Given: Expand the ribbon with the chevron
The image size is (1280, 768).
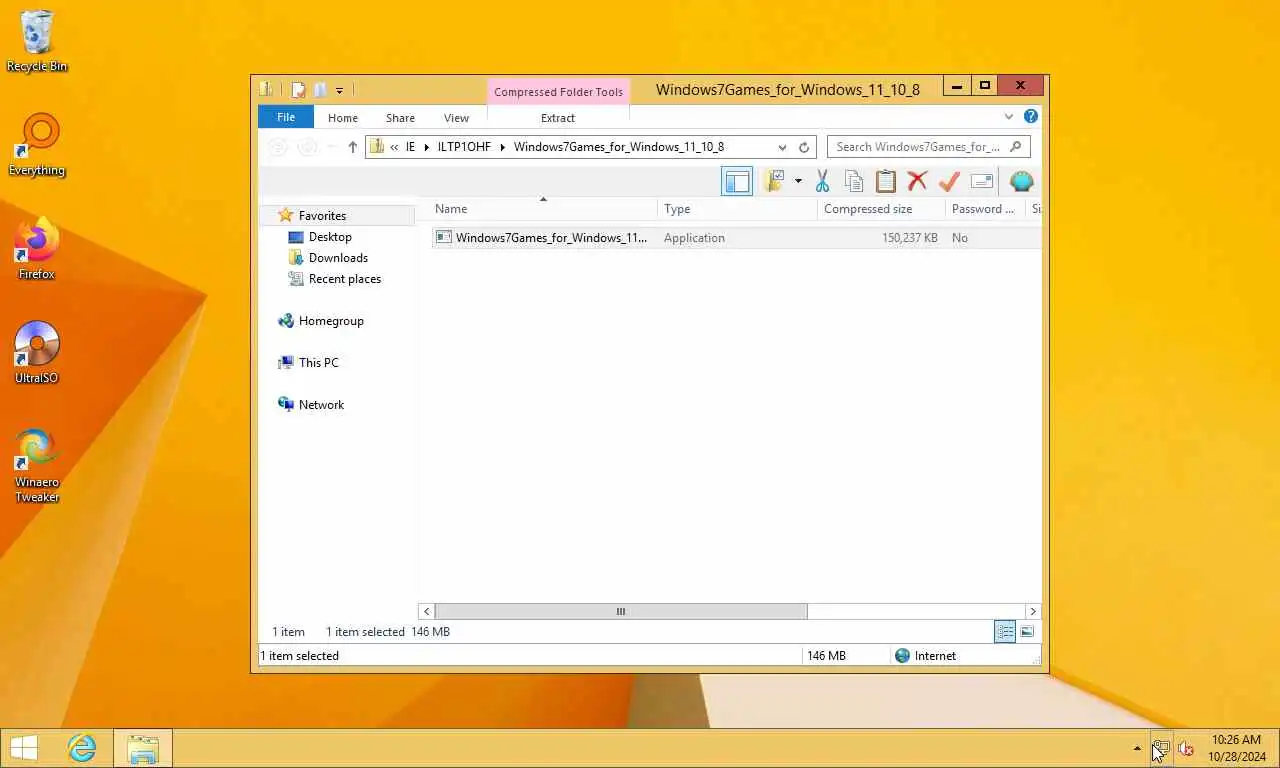Looking at the screenshot, I should 1009,117.
